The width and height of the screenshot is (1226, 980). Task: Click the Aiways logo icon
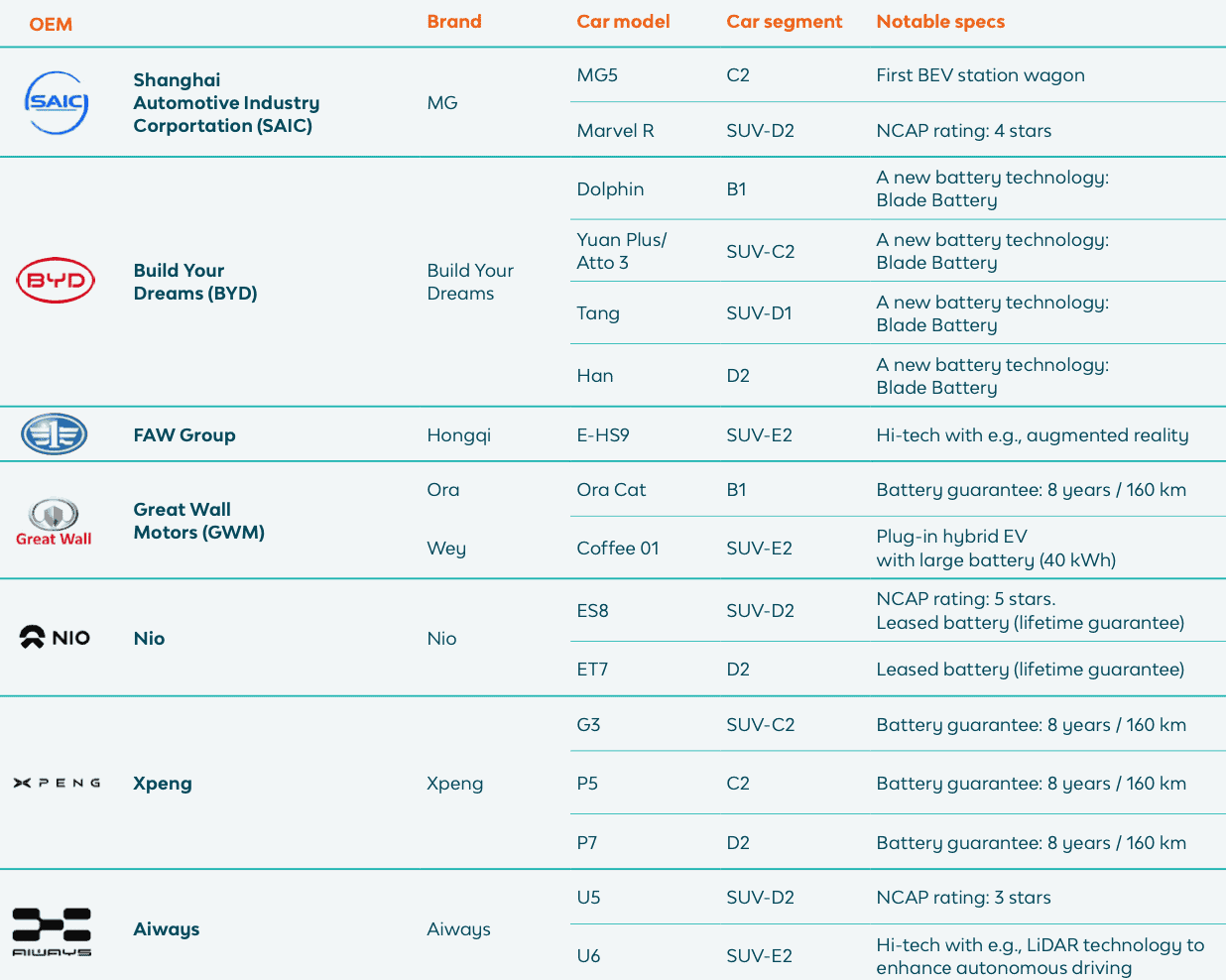pos(52,930)
